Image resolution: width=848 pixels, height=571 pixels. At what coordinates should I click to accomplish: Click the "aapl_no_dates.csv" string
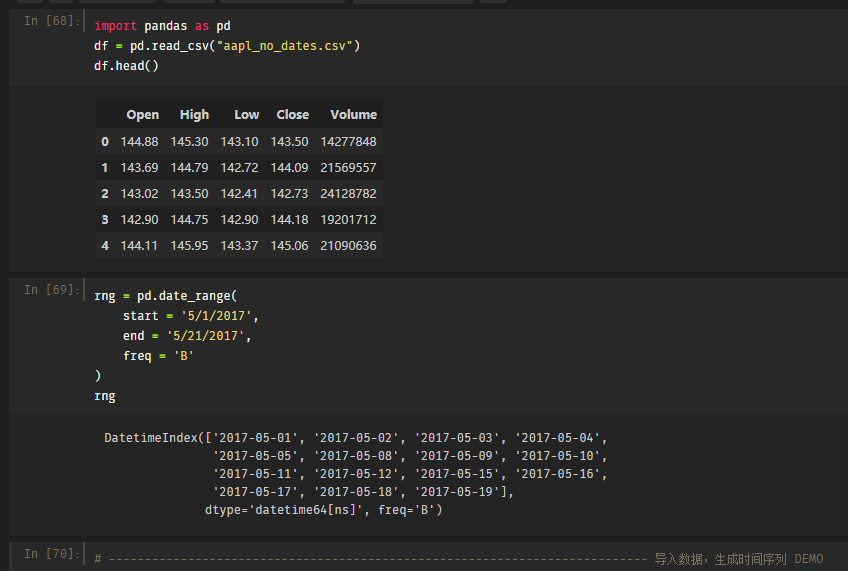coord(284,46)
